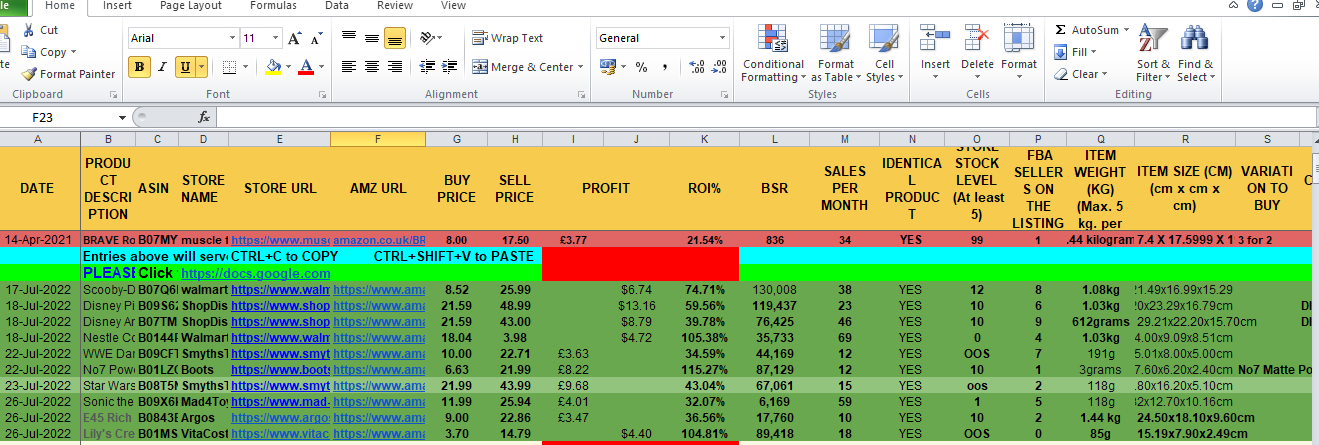Apply yellow Fill Color bucket

pos(272,67)
